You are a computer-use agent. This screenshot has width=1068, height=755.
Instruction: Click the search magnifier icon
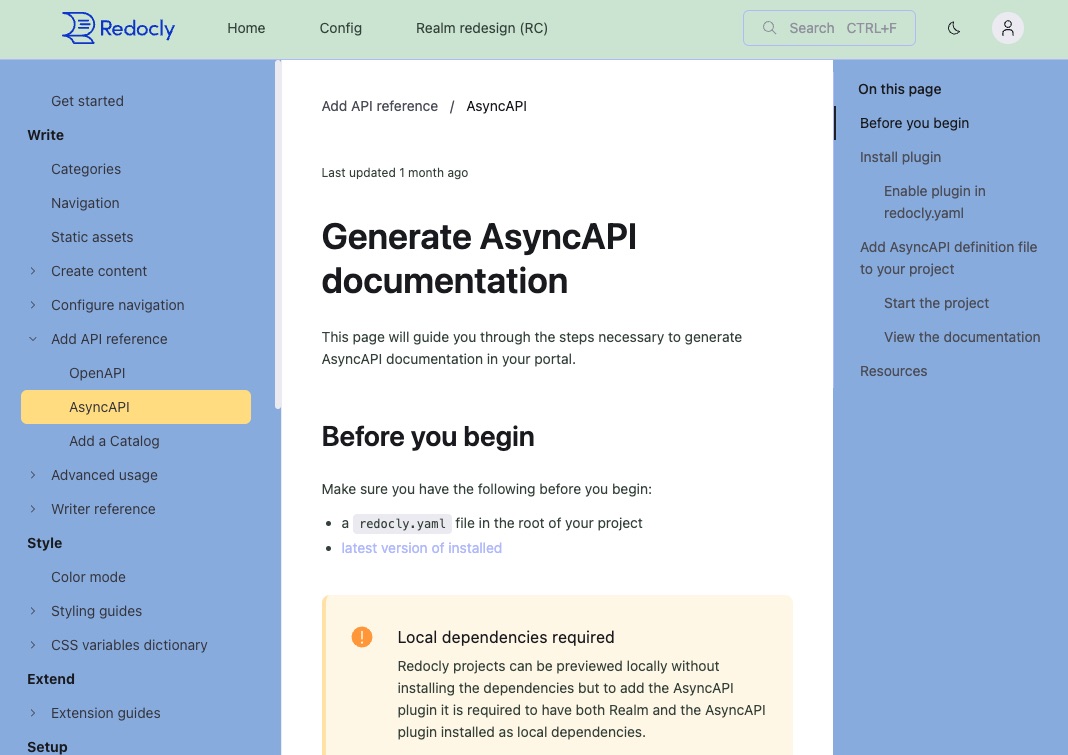(x=769, y=28)
